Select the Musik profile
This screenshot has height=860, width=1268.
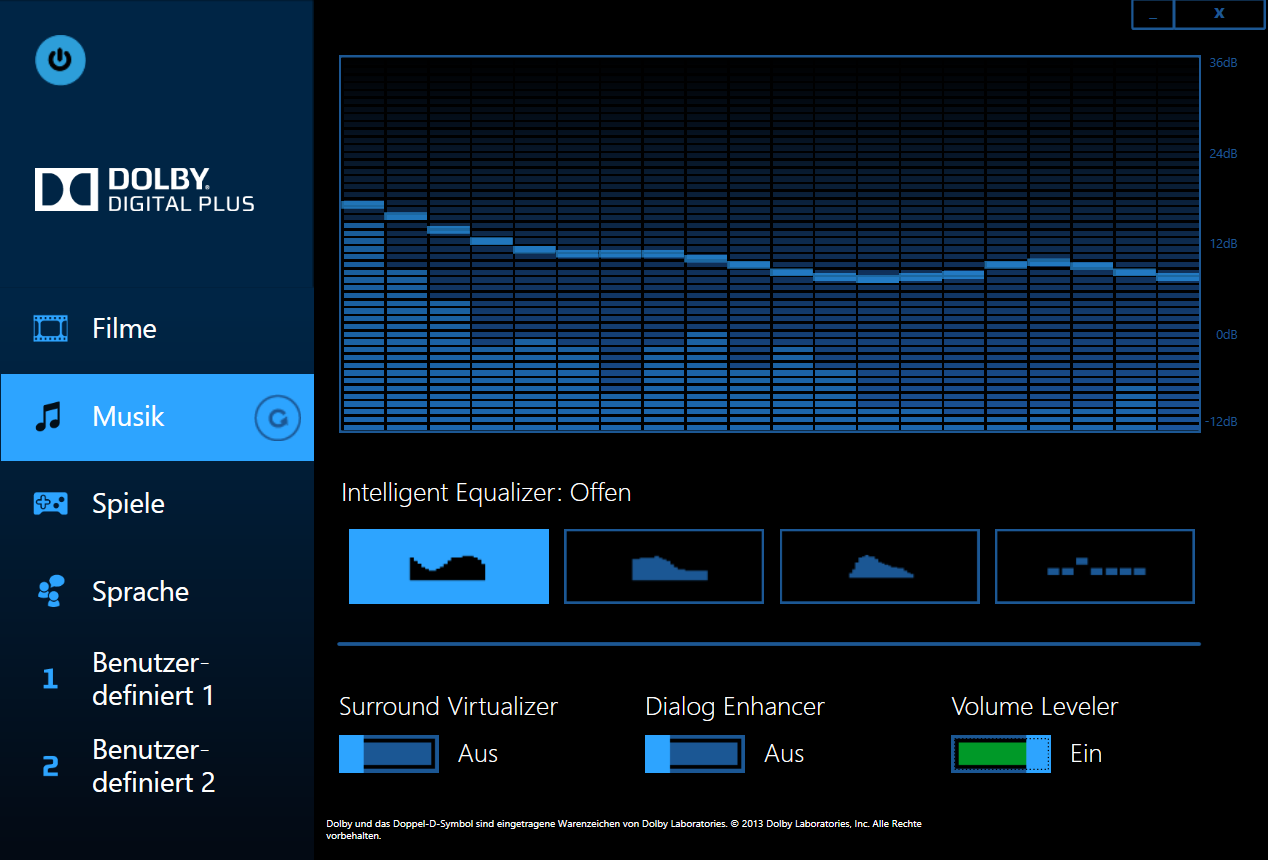tap(157, 417)
